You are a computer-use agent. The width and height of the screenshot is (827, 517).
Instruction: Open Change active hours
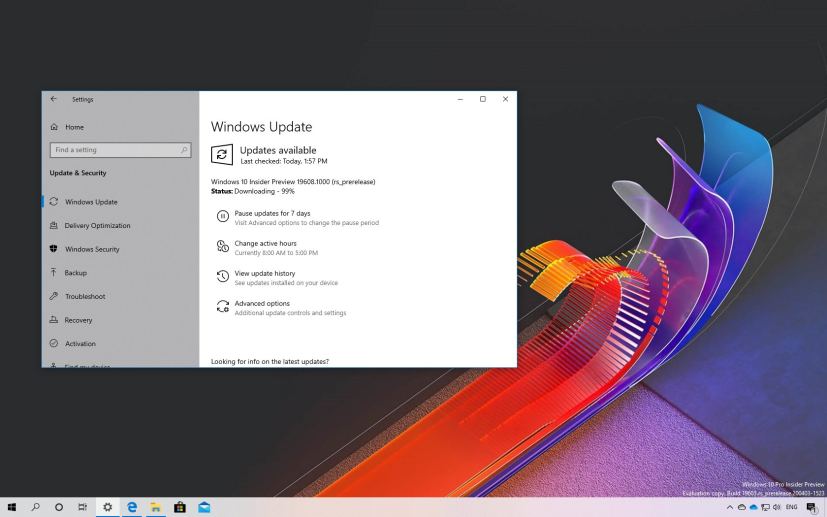(265, 243)
